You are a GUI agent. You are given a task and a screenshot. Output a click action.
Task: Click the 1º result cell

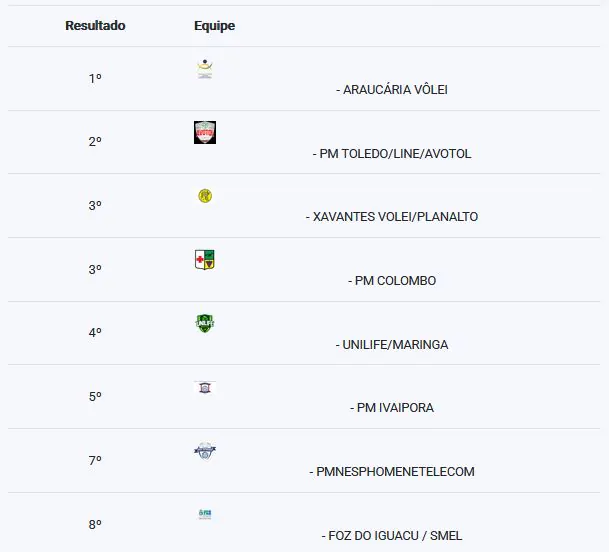tap(95, 78)
